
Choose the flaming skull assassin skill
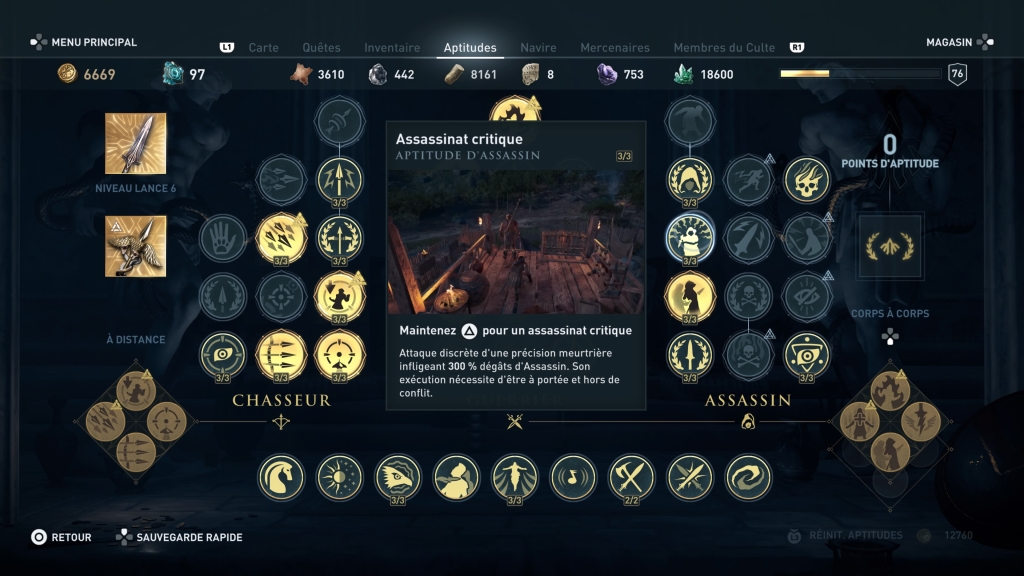pos(807,180)
